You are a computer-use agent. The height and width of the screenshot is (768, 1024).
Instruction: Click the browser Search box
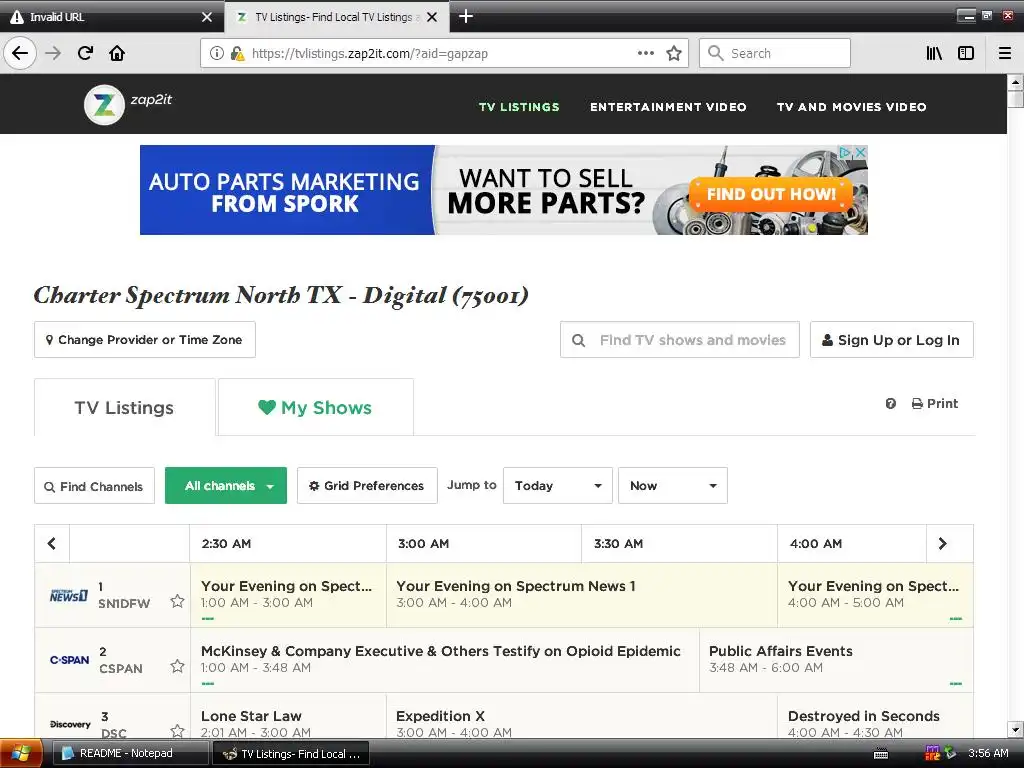(x=775, y=53)
